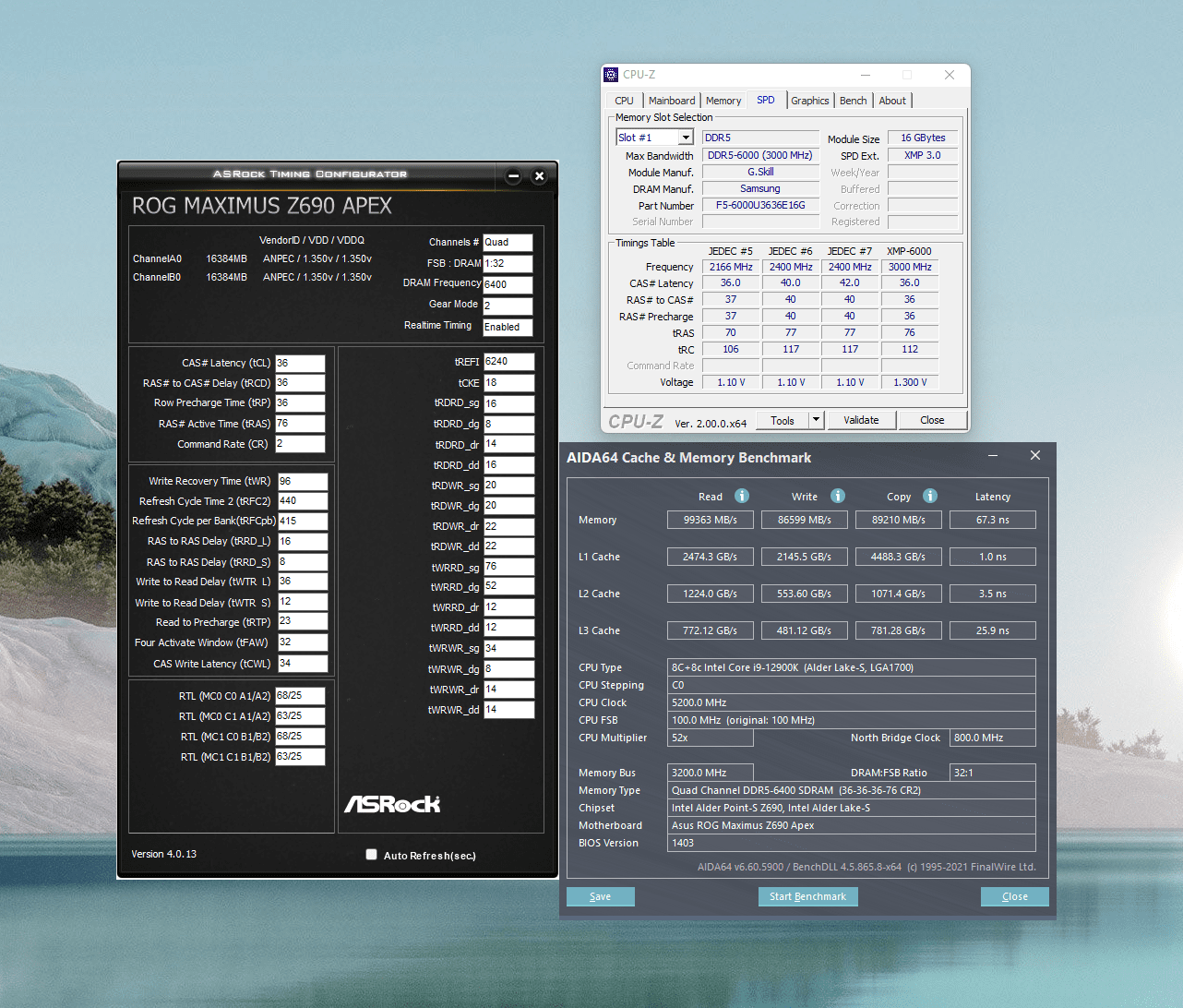Screen dimensions: 1183x1008
Task: Click the FSB : DRAM 1:32 field
Action: tap(508, 263)
